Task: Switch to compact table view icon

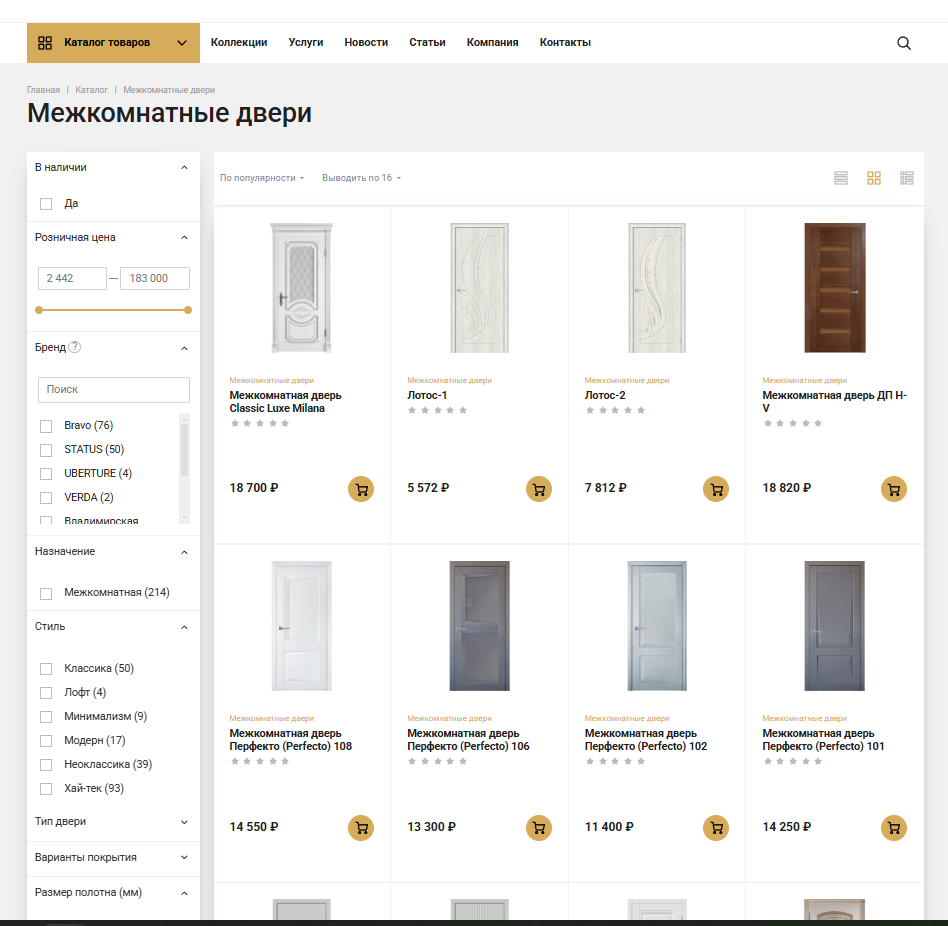Action: pyautogui.click(x=907, y=178)
